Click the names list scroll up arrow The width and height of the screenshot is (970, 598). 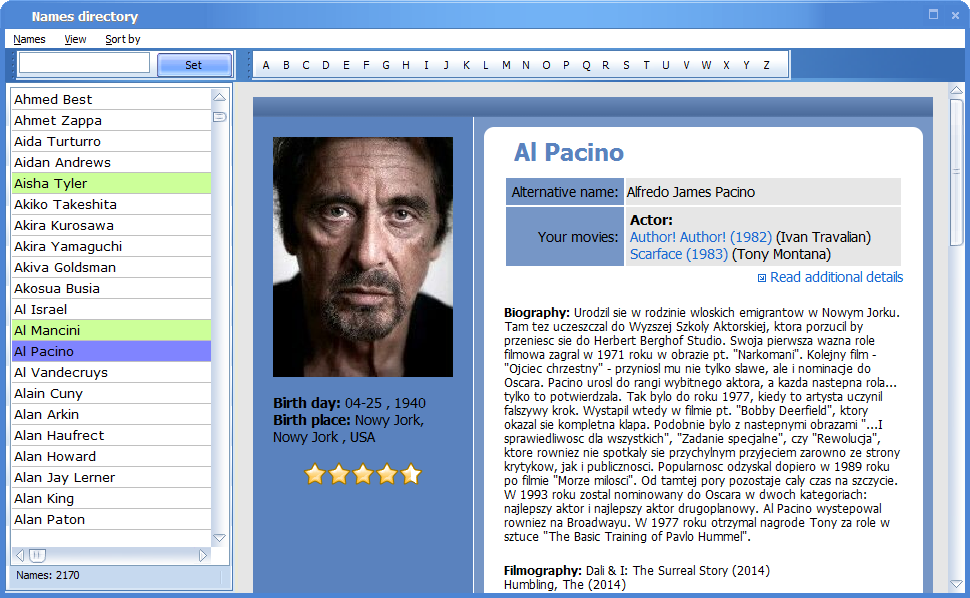tap(219, 97)
